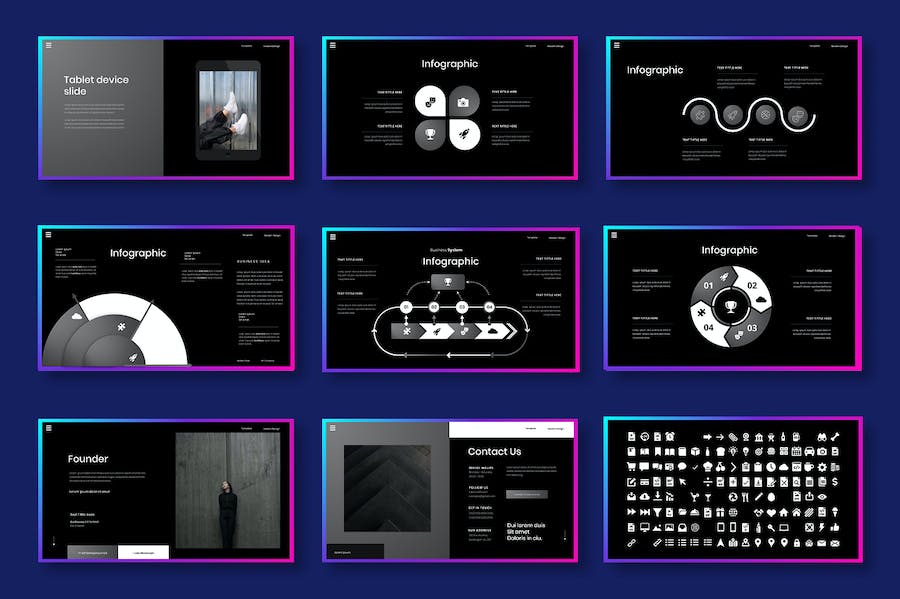Open hamburger menu on the Contact Us slide
This screenshot has height=599, width=900.
pos(331,428)
